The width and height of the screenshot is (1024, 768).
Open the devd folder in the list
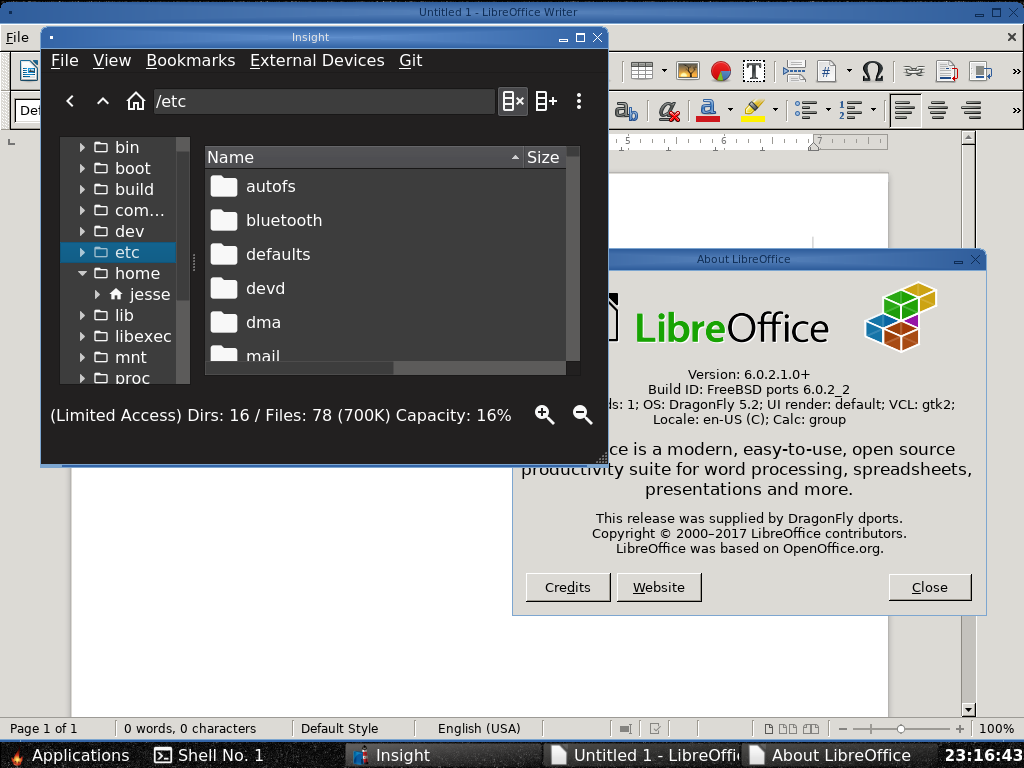[265, 289]
